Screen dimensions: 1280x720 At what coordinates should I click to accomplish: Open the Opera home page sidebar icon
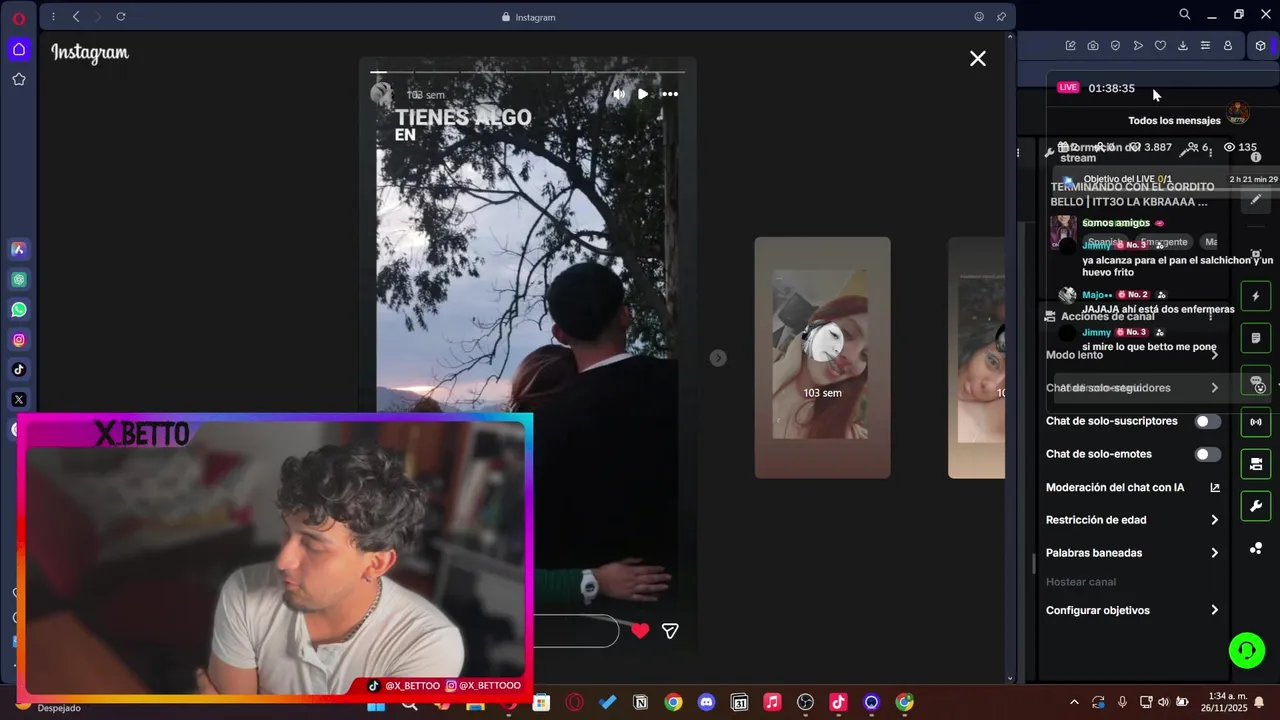tap(19, 49)
